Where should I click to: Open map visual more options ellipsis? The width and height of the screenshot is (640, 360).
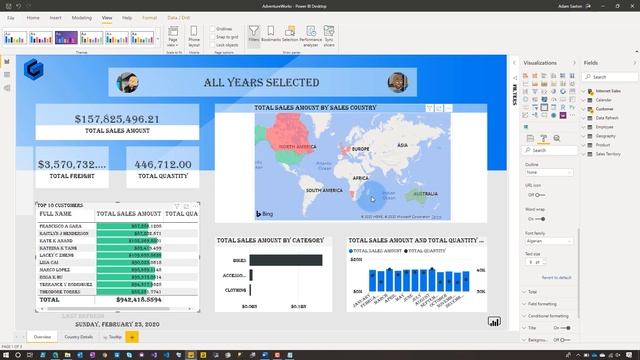[448, 108]
